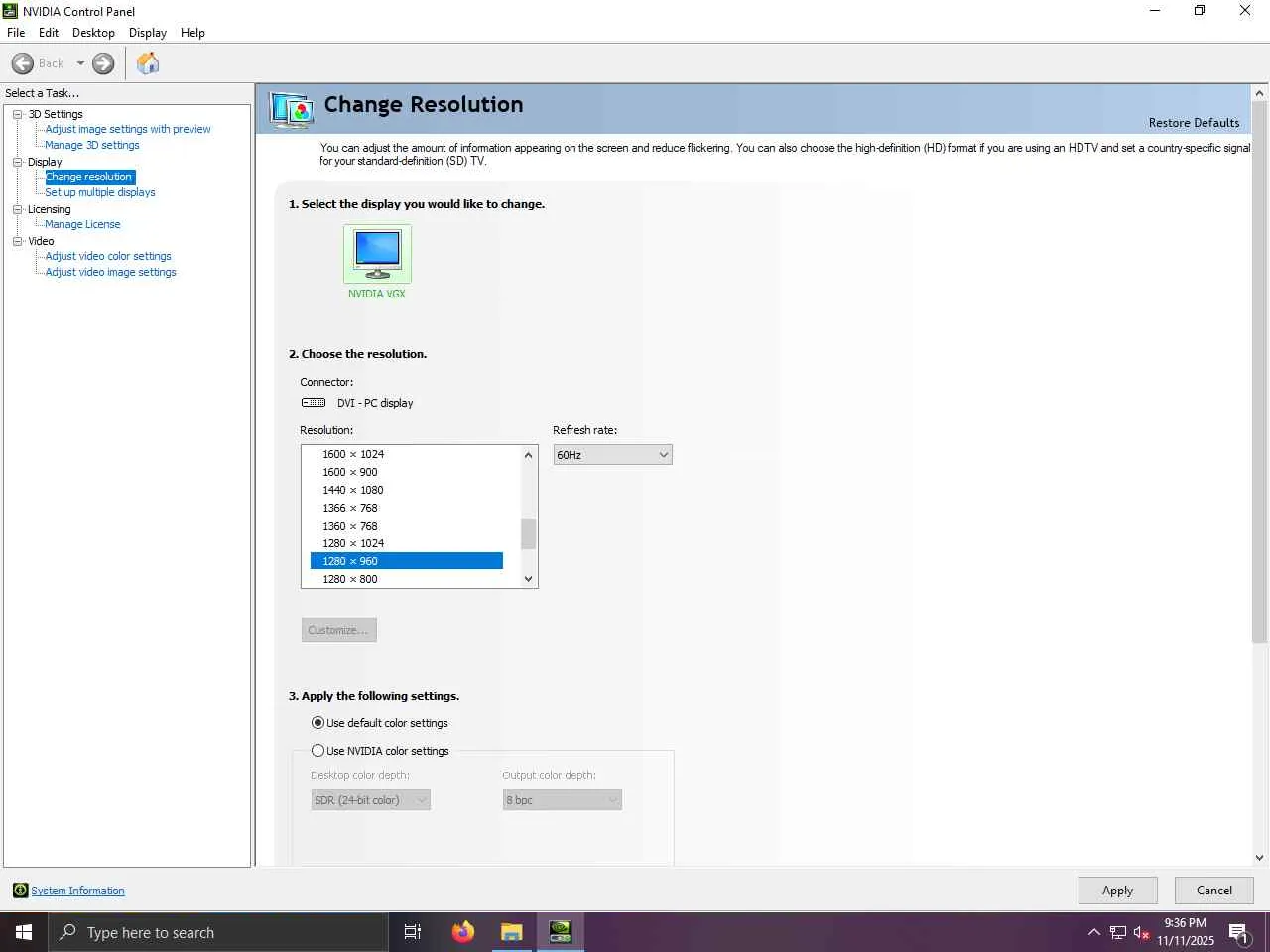Click the Change Resolution header icon
This screenshot has width=1270, height=952.
pyautogui.click(x=293, y=109)
